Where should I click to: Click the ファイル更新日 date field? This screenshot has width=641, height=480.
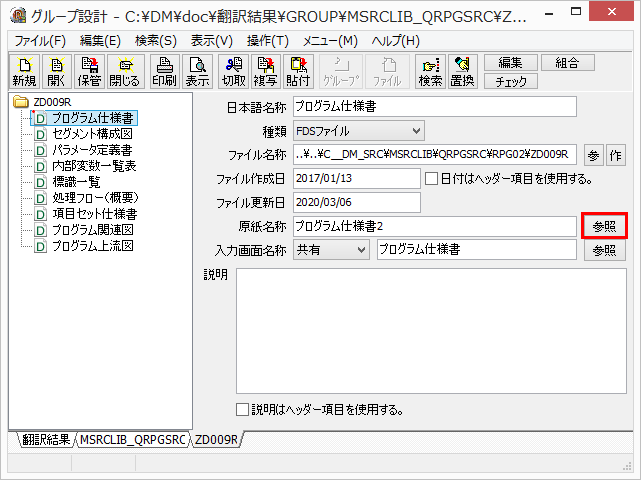(x=357, y=202)
